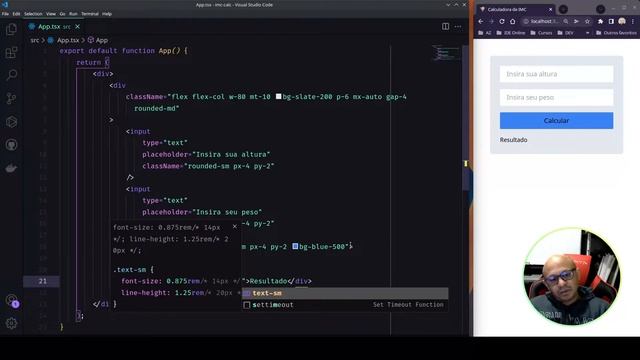
Task: Click the export default function App line
Action: click(124, 51)
